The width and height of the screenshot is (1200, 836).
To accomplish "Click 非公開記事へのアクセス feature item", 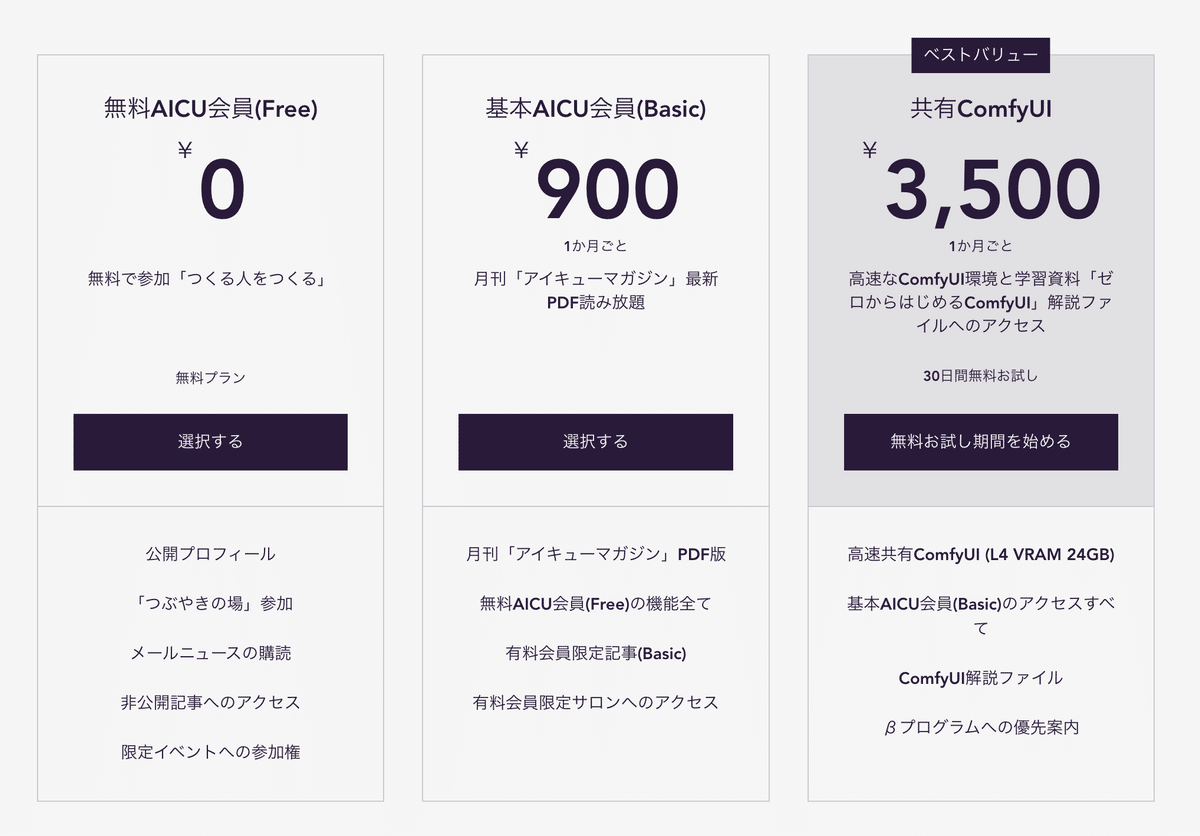I will [x=210, y=702].
